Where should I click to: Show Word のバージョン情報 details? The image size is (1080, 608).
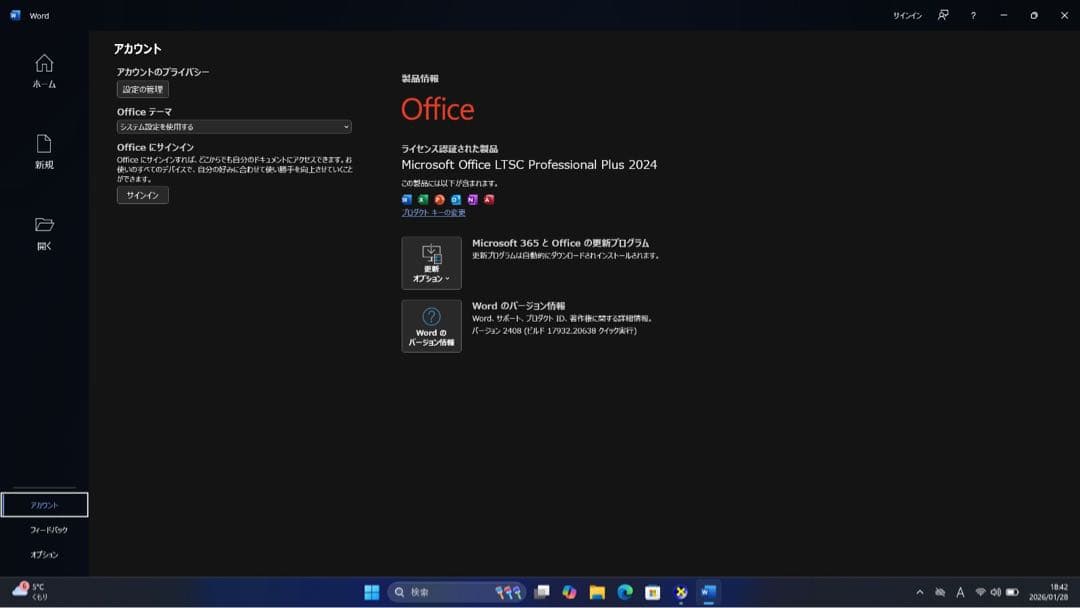point(431,326)
